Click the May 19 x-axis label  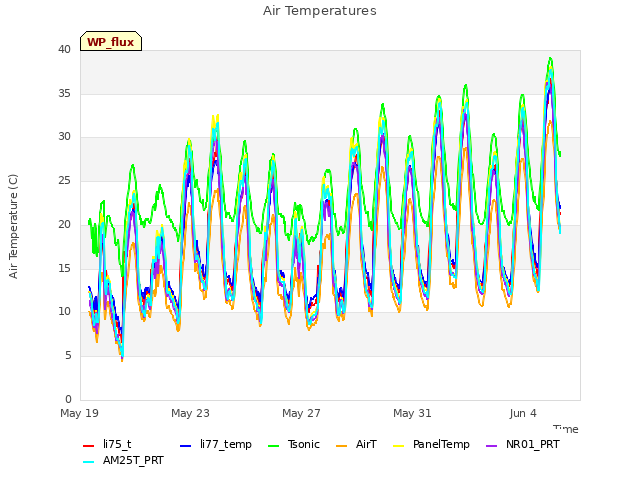pyautogui.click(x=80, y=413)
